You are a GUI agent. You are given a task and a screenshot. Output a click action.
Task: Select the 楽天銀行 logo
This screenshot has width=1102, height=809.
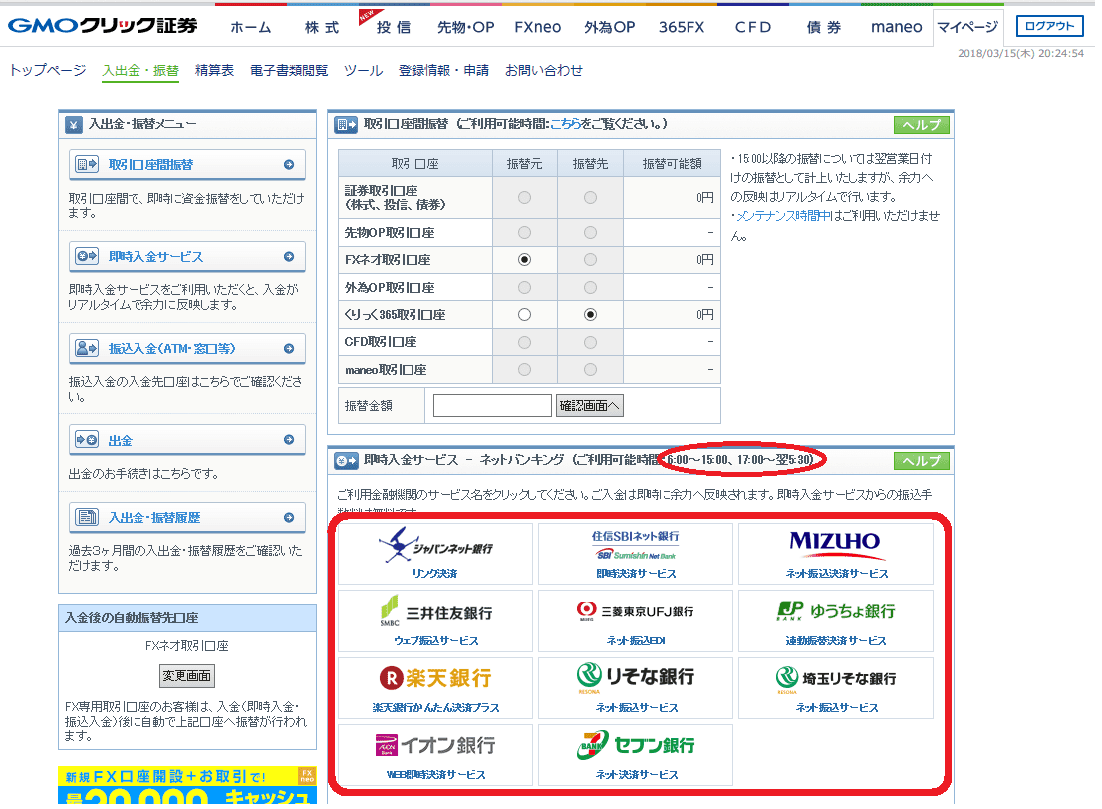click(x=436, y=678)
